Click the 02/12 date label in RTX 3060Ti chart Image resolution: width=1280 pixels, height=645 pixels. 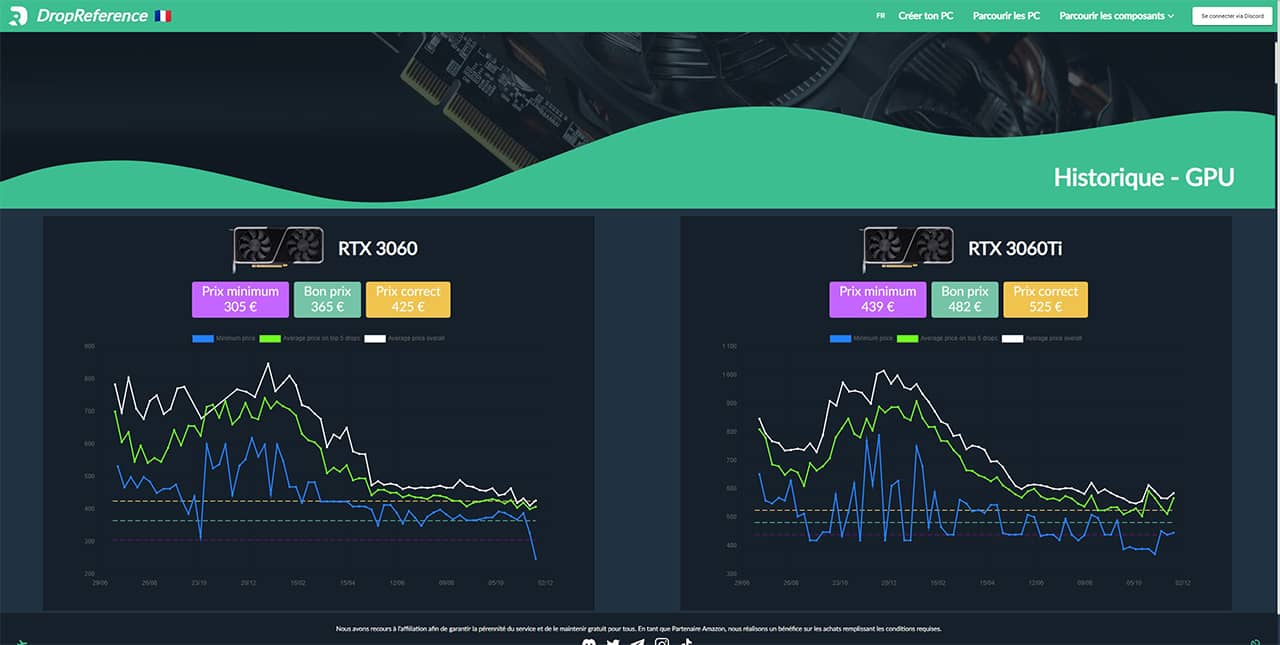click(x=1182, y=582)
